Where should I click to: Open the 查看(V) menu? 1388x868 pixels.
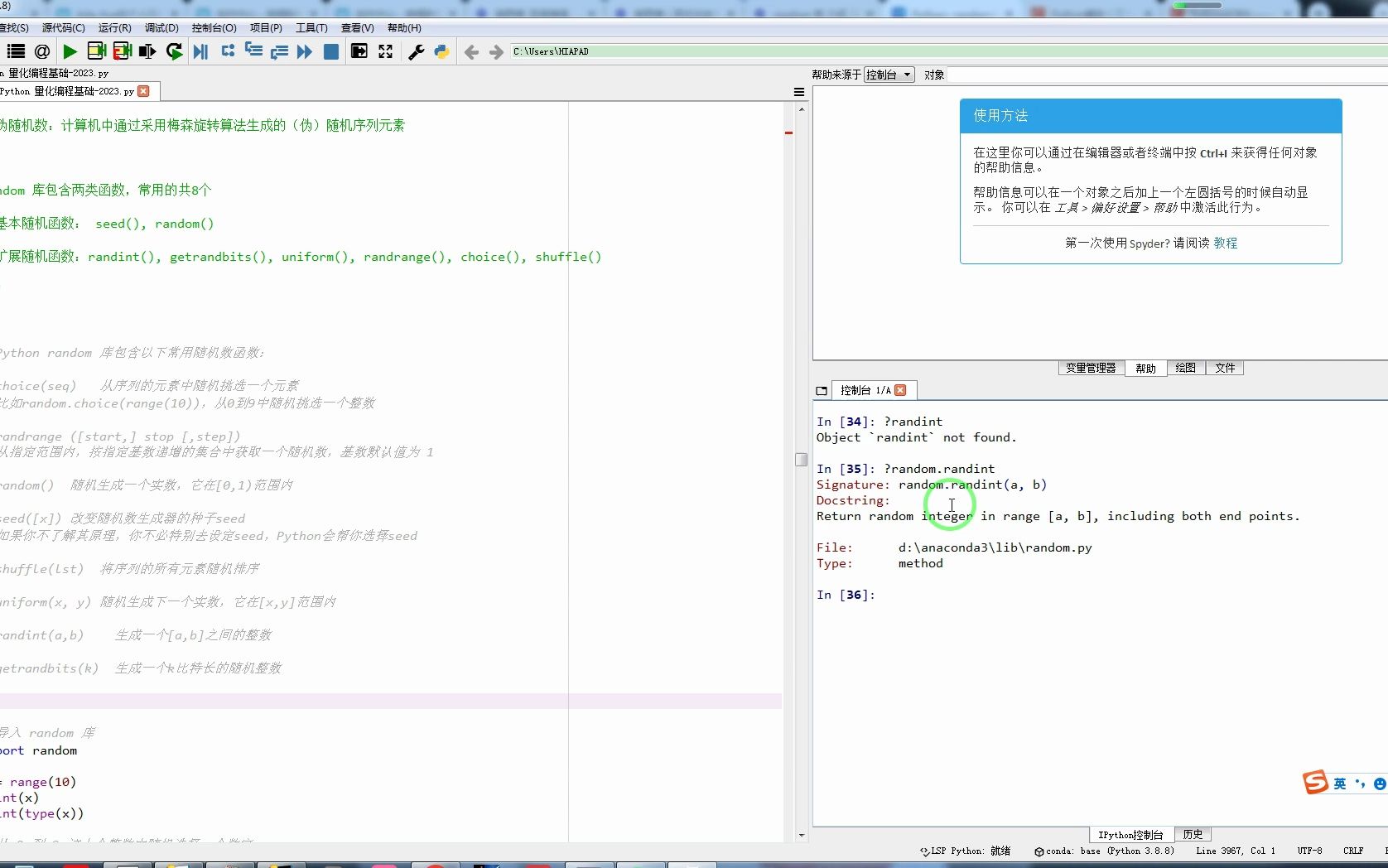click(x=357, y=28)
